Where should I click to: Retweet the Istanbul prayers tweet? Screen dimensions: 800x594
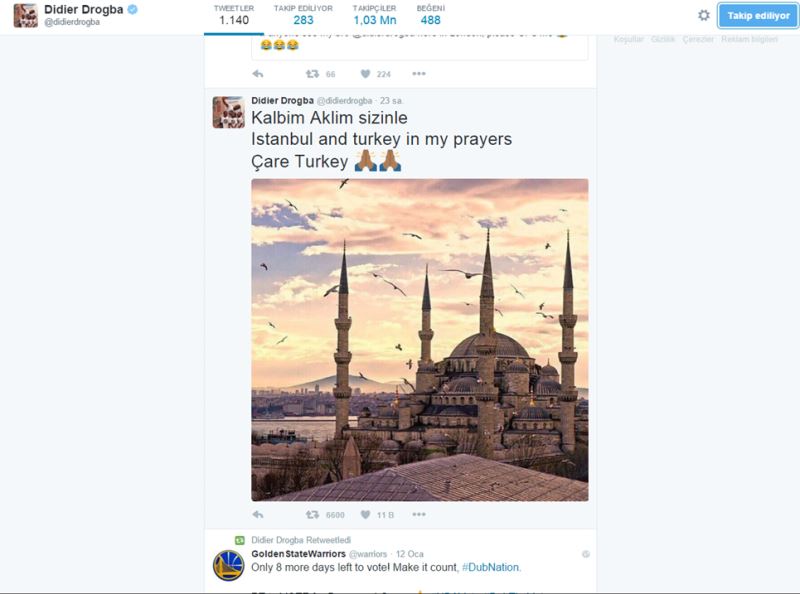pyautogui.click(x=312, y=514)
